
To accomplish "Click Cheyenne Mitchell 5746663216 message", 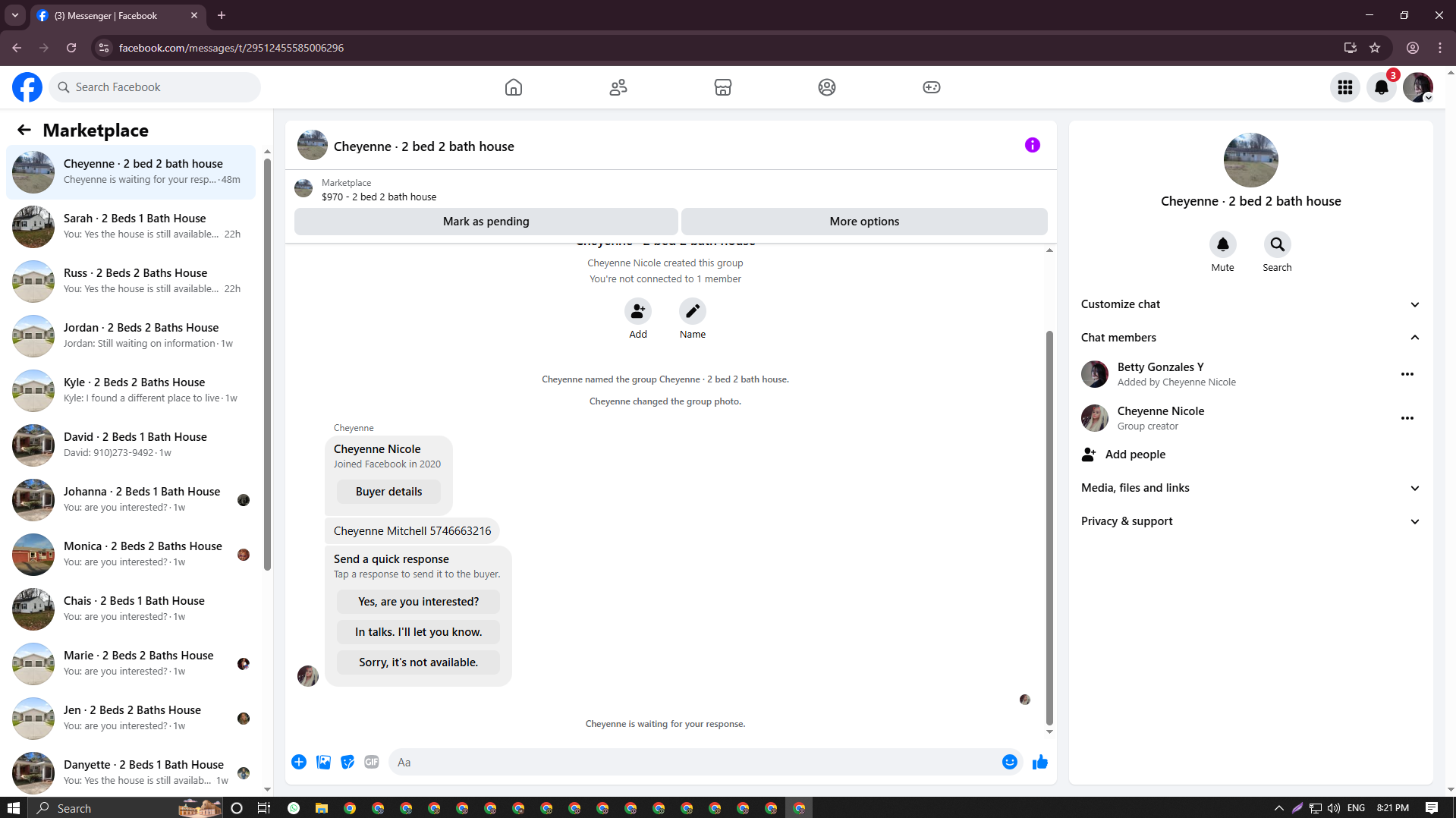I will [x=412, y=531].
